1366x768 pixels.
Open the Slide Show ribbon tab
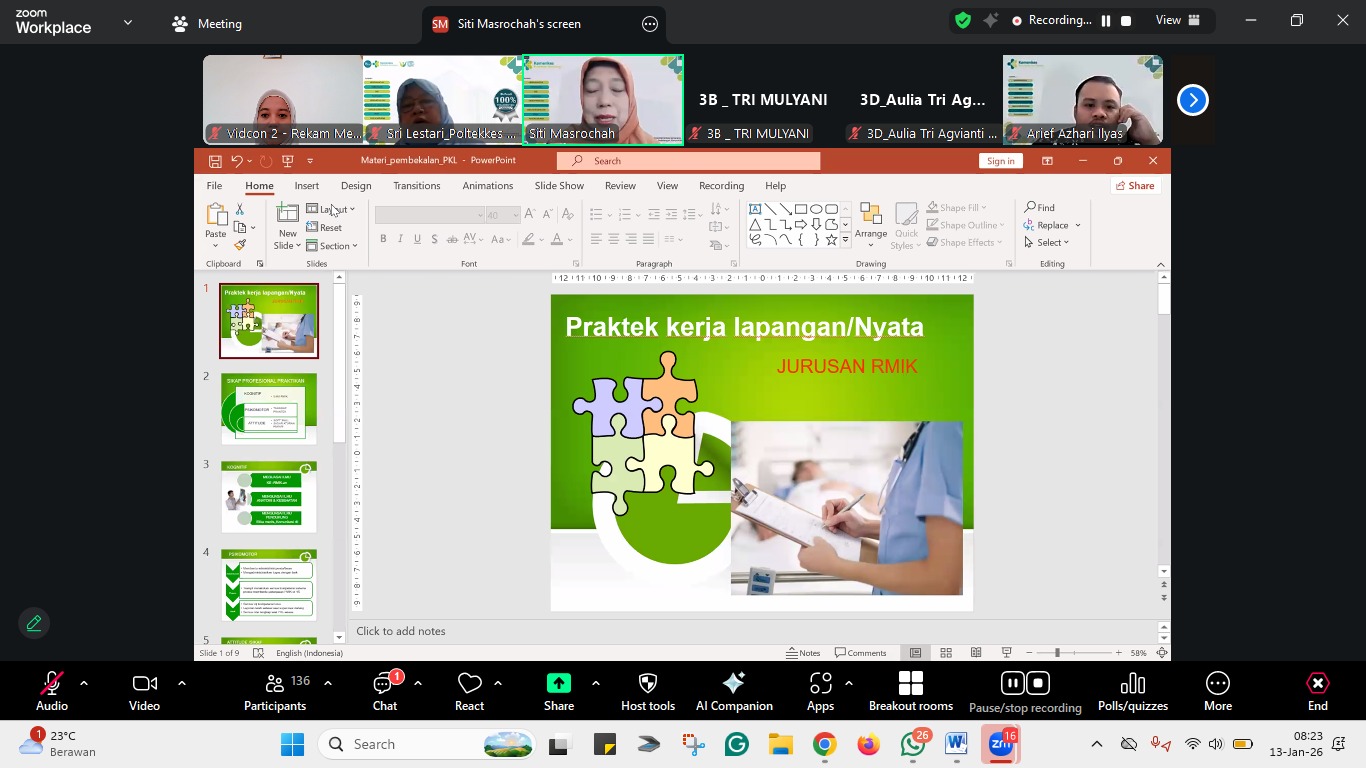(x=559, y=186)
